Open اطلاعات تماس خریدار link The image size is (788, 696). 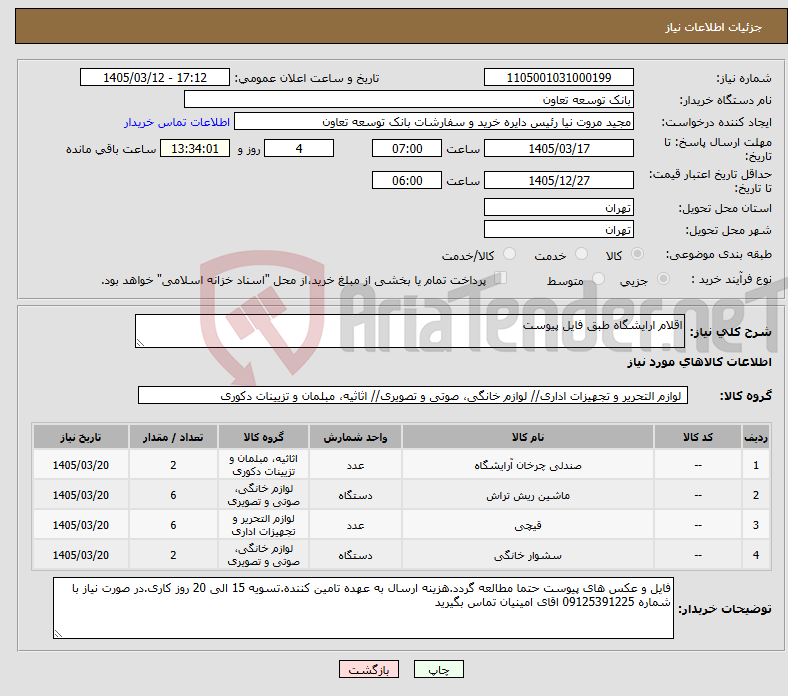click(x=177, y=122)
